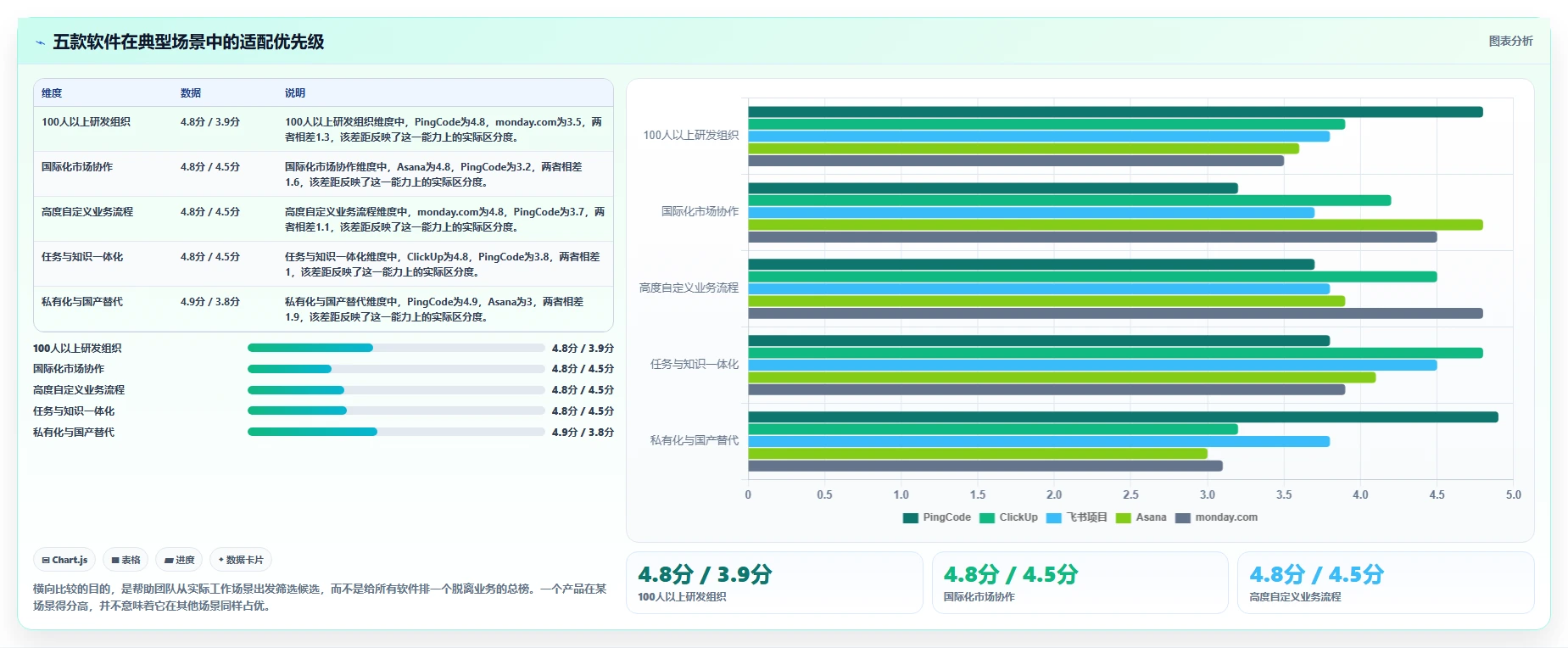Open the data card labeled 高度自定义业务流程
This screenshot has width=1568, height=648.
click(x=1386, y=583)
